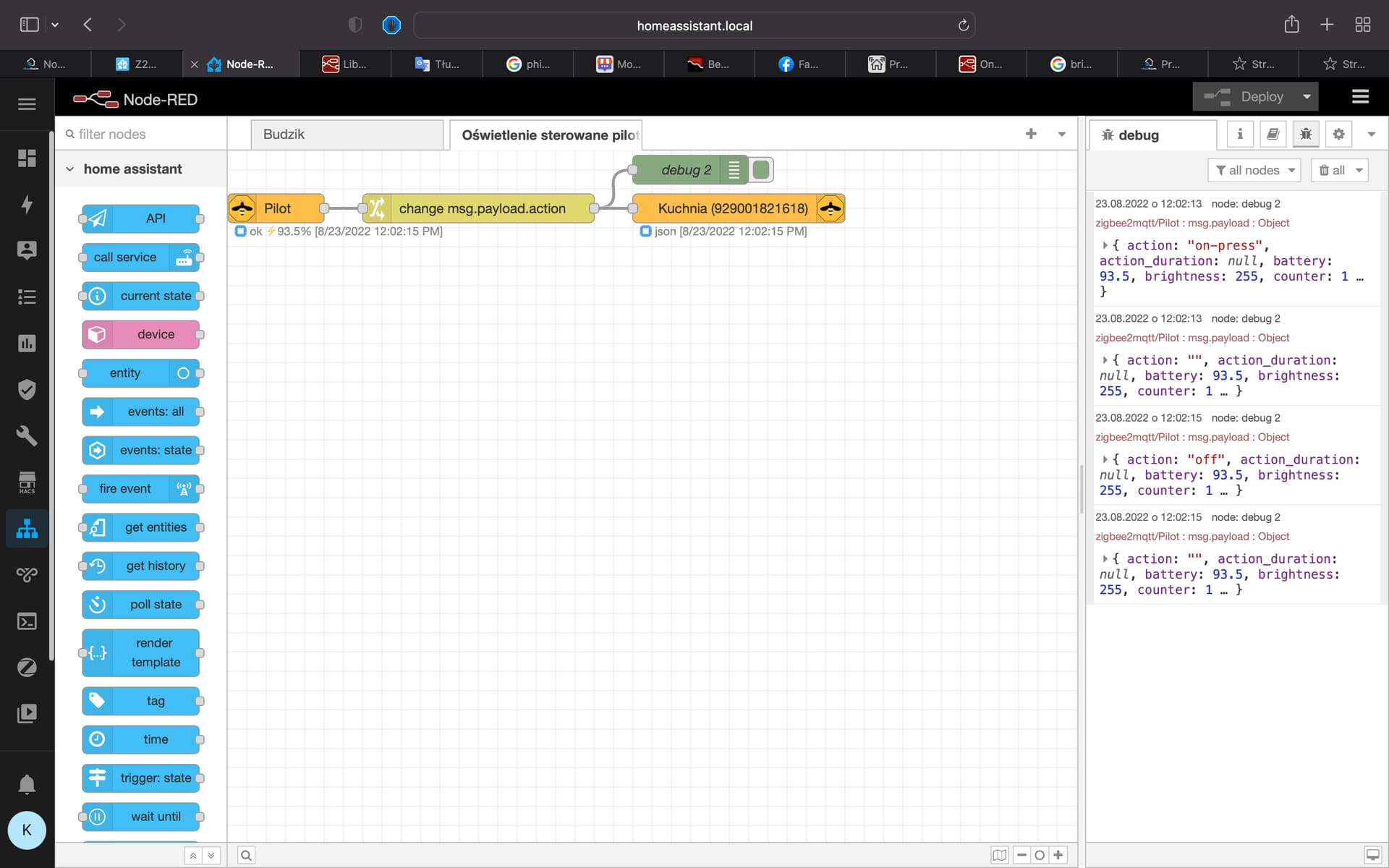
Task: Open the Terminal icon in sidebar
Action: 27,621
